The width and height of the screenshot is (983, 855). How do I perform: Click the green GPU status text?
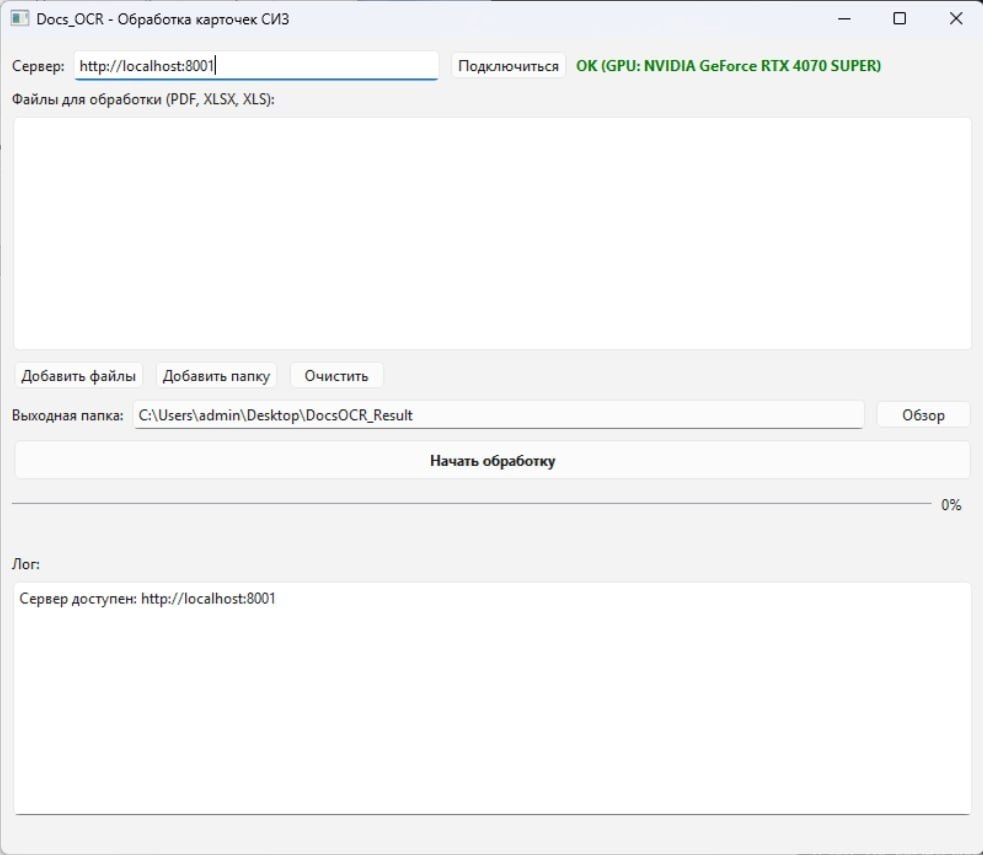(x=728, y=66)
